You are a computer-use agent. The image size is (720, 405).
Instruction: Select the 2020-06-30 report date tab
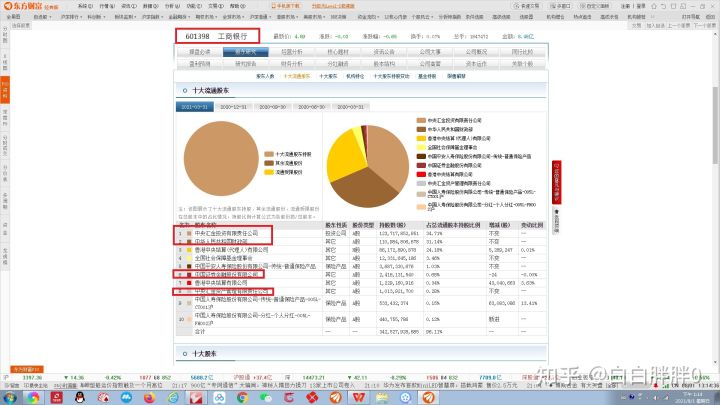tap(311, 107)
